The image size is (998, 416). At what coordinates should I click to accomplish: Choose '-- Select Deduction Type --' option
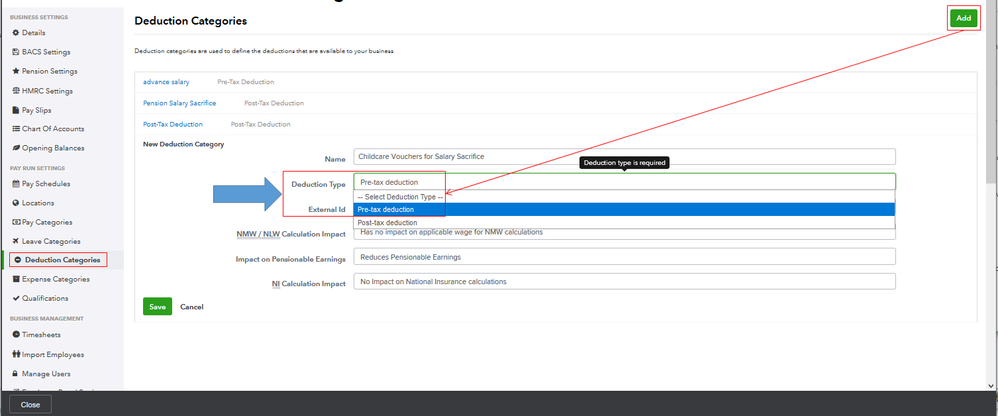(x=624, y=197)
